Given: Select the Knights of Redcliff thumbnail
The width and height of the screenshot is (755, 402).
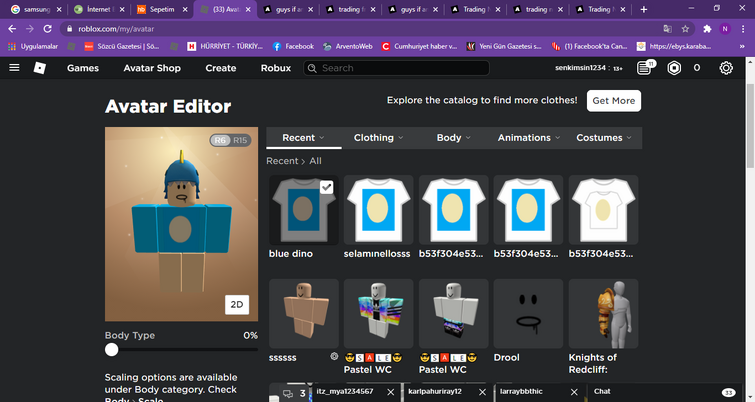Looking at the screenshot, I should point(603,313).
